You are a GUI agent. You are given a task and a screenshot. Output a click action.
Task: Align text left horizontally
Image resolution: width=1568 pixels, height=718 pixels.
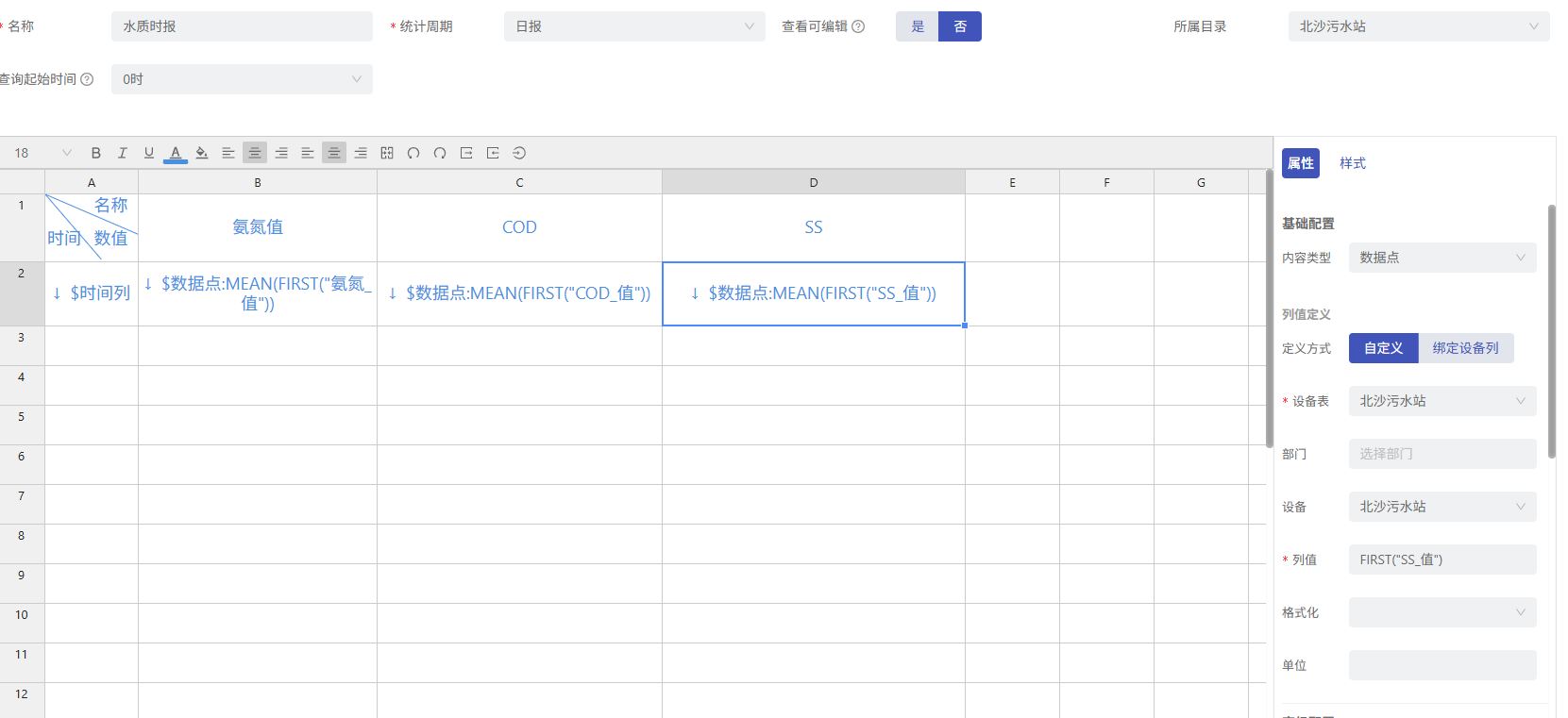point(228,153)
